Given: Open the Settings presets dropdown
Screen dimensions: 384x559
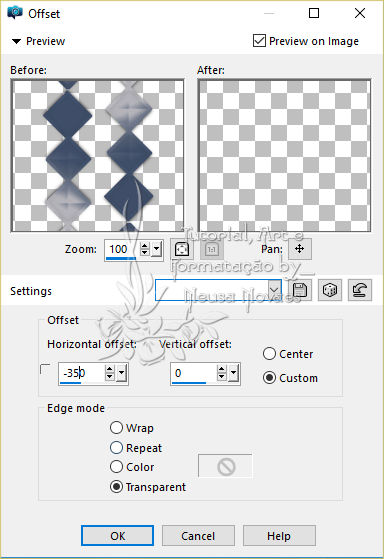Looking at the screenshot, I should [274, 290].
